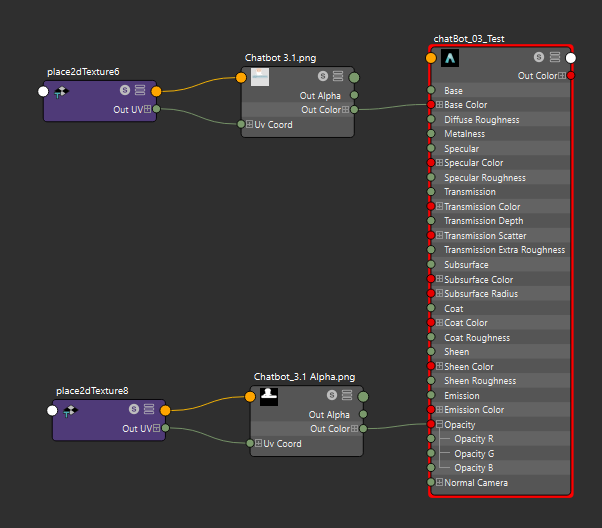The image size is (602, 528).
Task: Click the Arnold shader icon on chatBot_03_Test
Action: point(450,58)
